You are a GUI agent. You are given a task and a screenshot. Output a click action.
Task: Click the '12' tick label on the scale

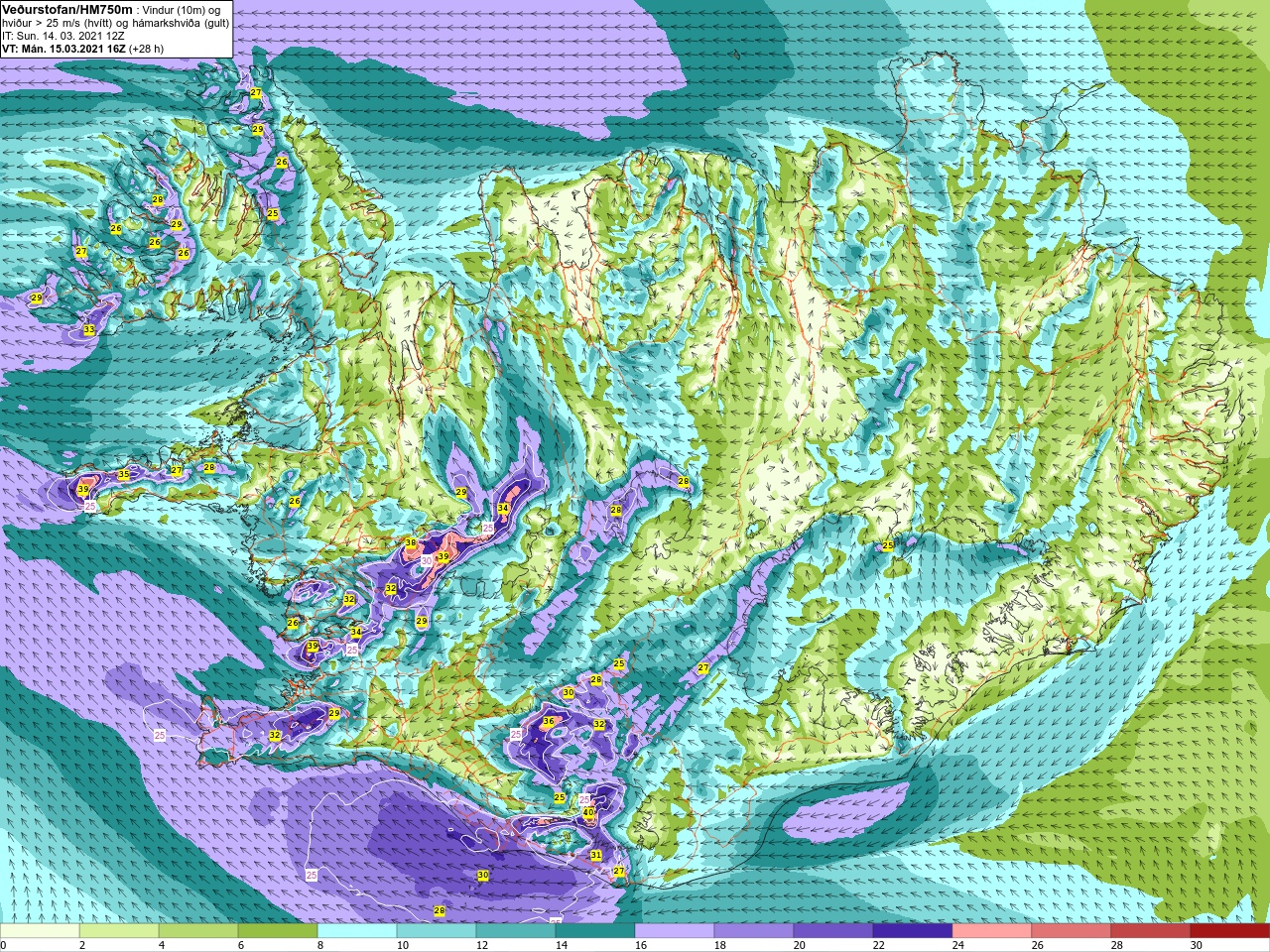click(482, 946)
